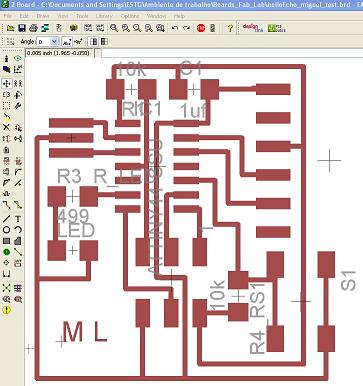363x386 pixels.
Task: Select the Delete X tool
Action: pyautogui.click(x=7, y=127)
